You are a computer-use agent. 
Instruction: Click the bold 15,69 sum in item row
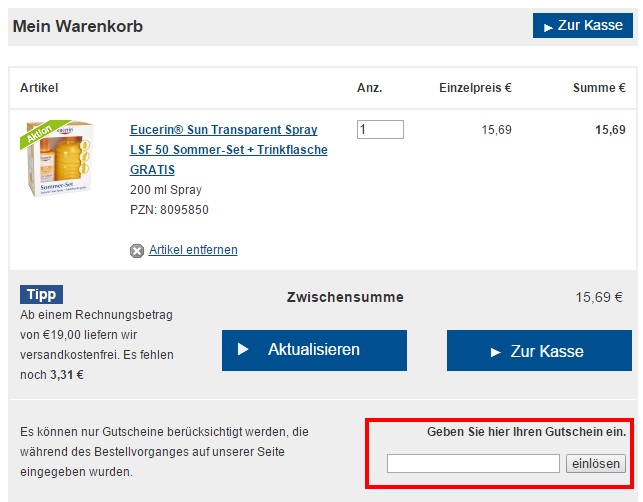[610, 130]
